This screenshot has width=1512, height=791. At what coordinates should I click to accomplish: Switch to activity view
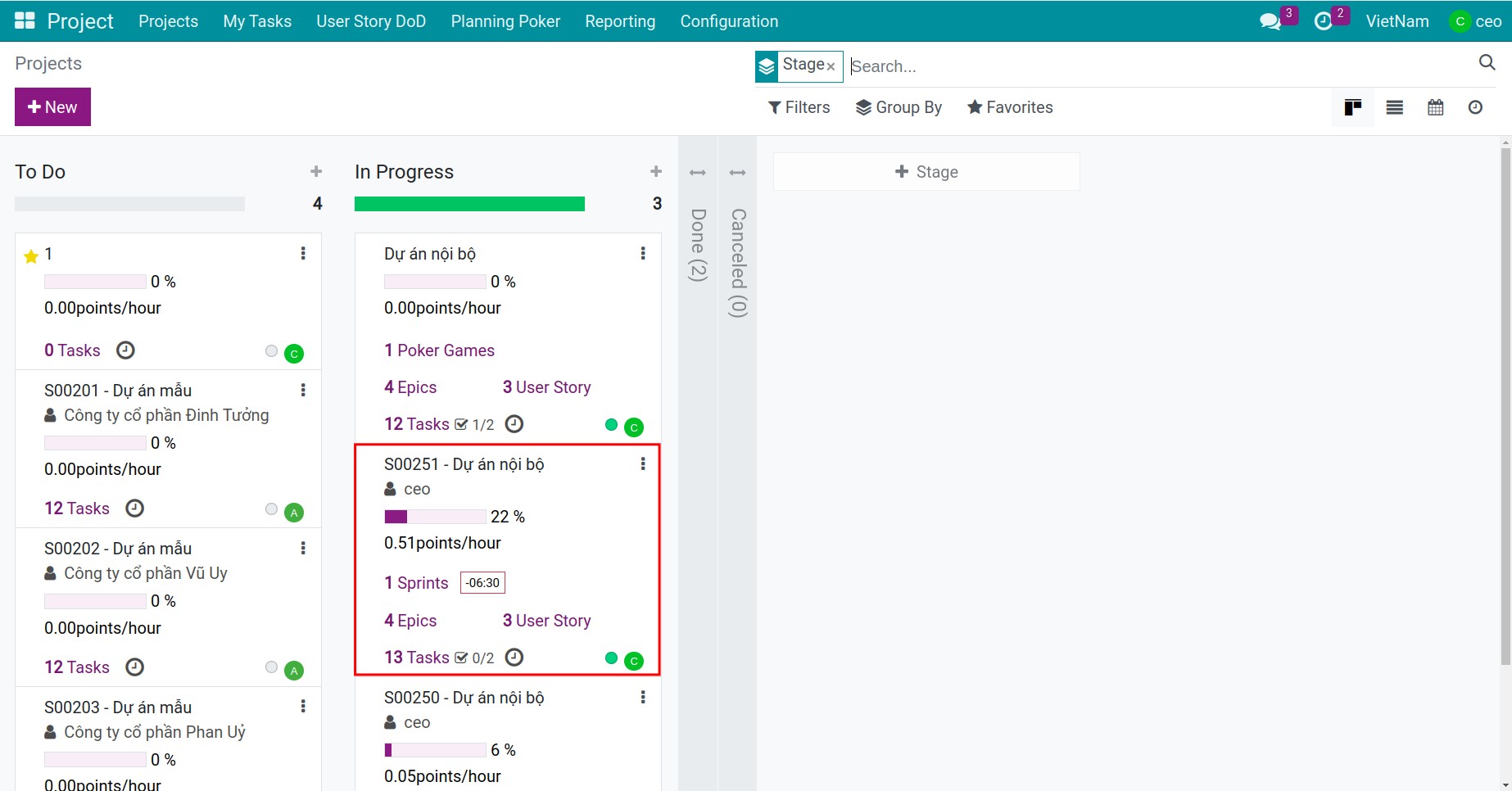tap(1475, 107)
